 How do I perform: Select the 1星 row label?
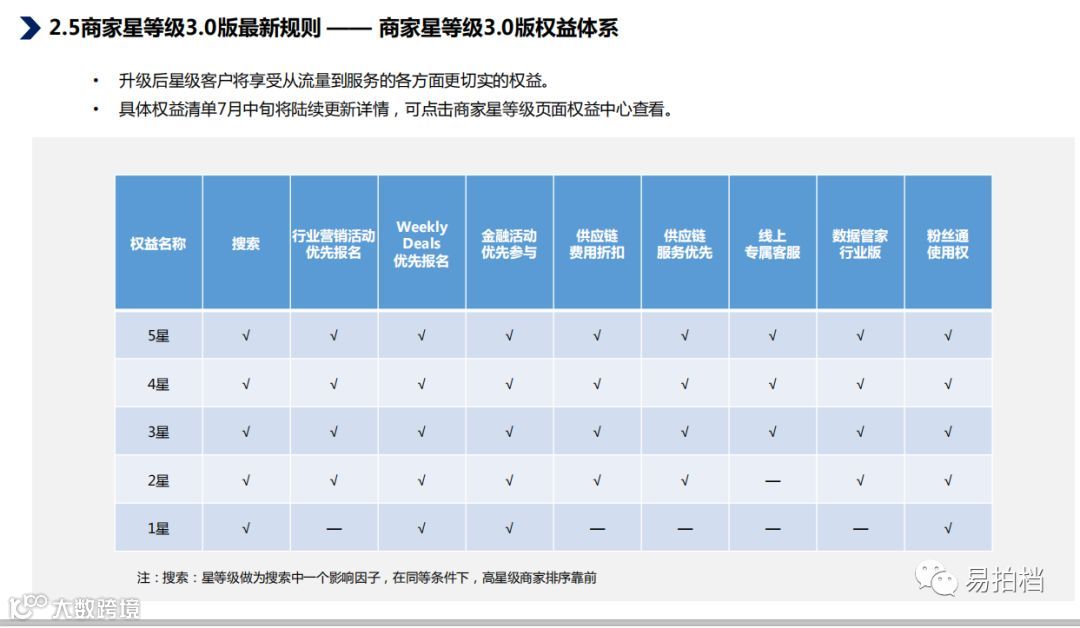(x=158, y=528)
